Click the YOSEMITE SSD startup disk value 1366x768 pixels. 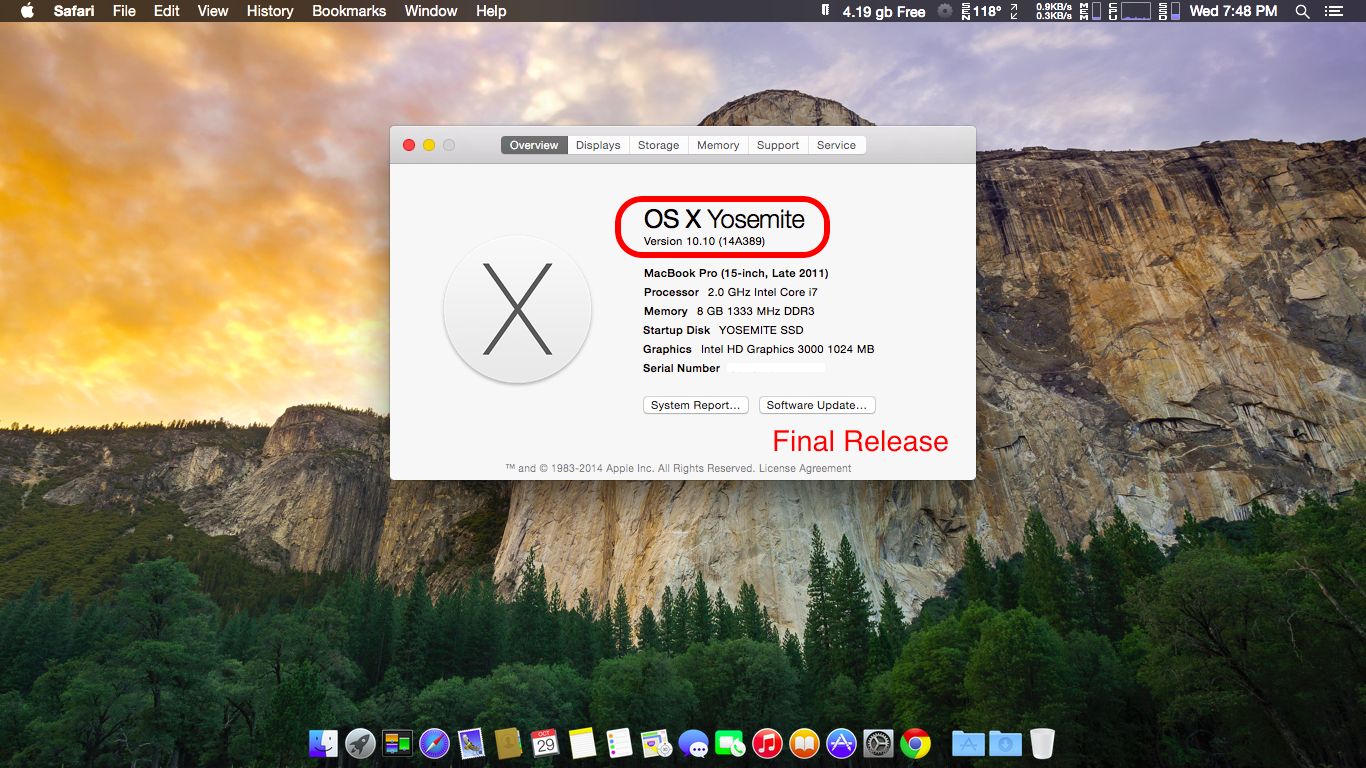pos(761,330)
